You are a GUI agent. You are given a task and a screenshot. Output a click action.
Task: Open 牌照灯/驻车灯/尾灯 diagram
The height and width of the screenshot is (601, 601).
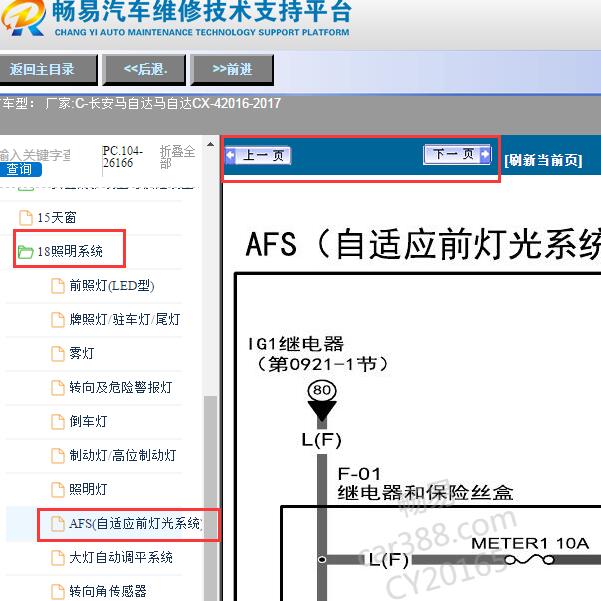pos(125,319)
